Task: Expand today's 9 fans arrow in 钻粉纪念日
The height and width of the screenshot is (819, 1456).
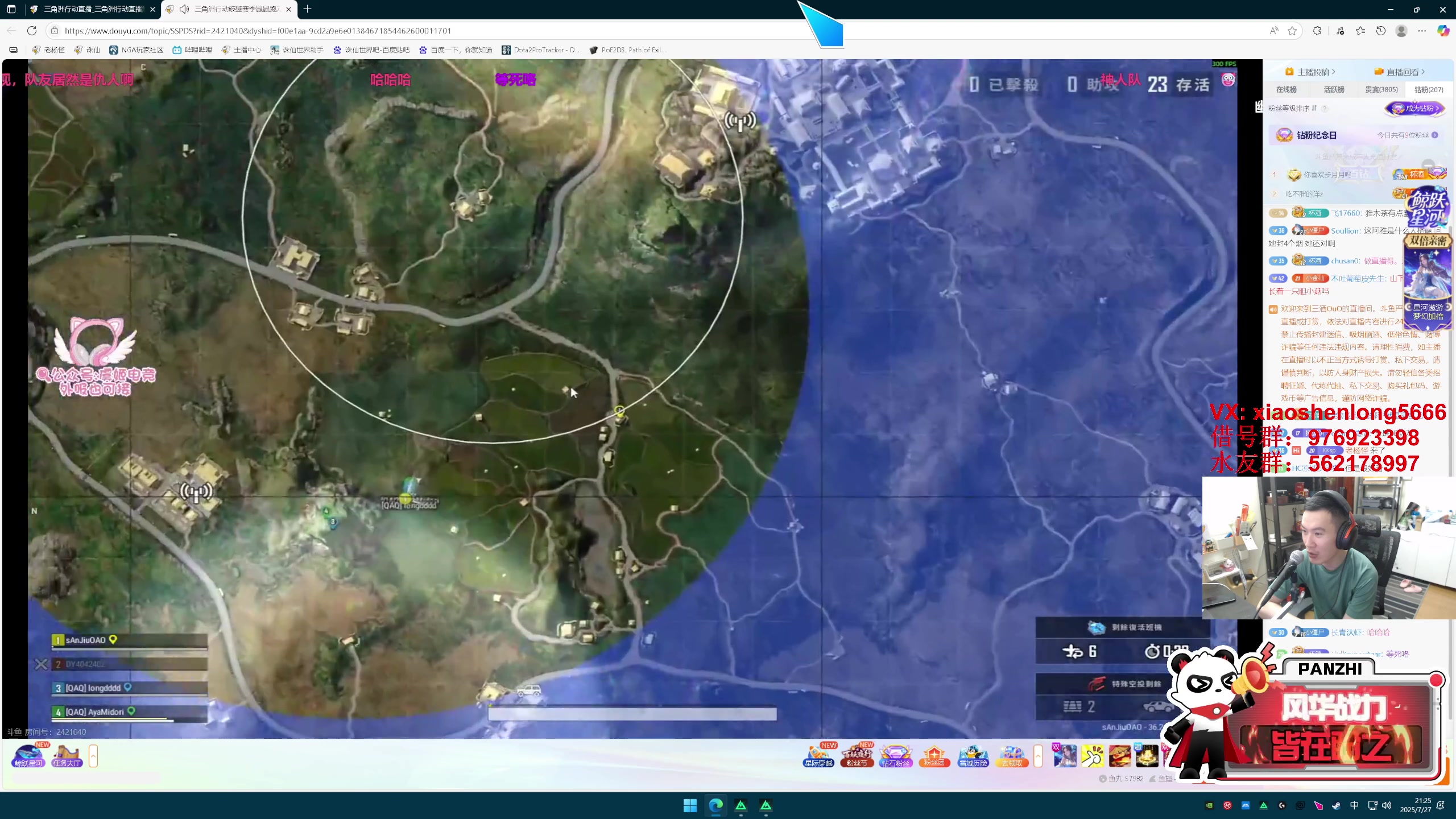Action: (x=1434, y=135)
